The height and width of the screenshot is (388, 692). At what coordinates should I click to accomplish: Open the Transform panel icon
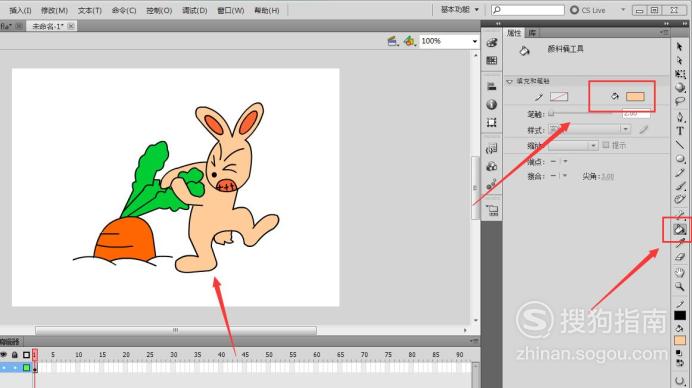(x=492, y=122)
